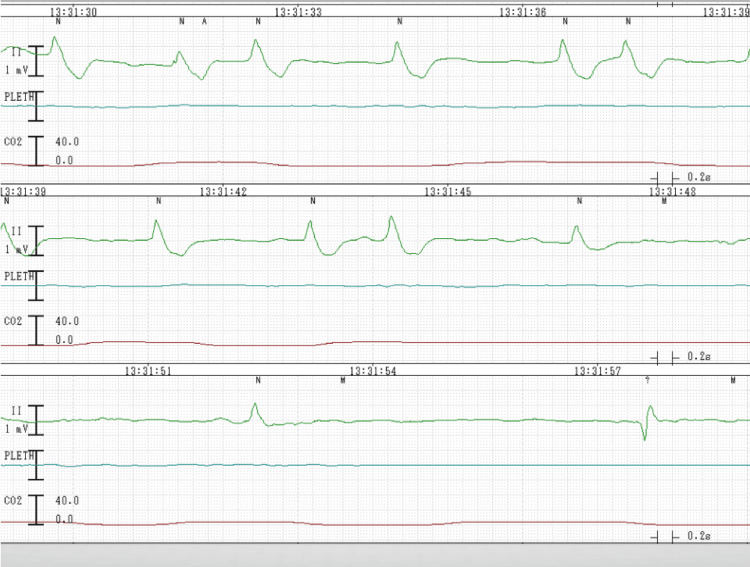Select the 13:31:33 timestamp
The width and height of the screenshot is (750, 567).
pos(298,12)
